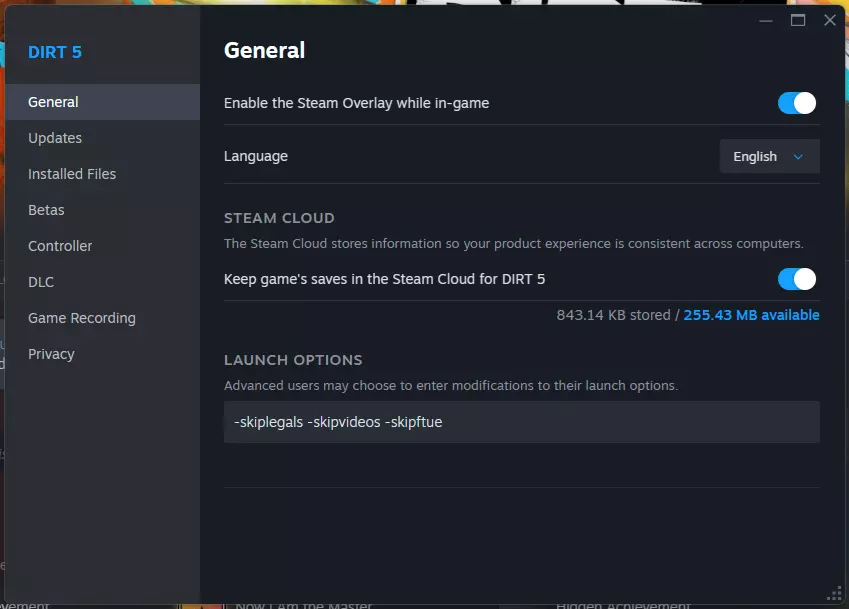View the DLC section

tap(41, 282)
